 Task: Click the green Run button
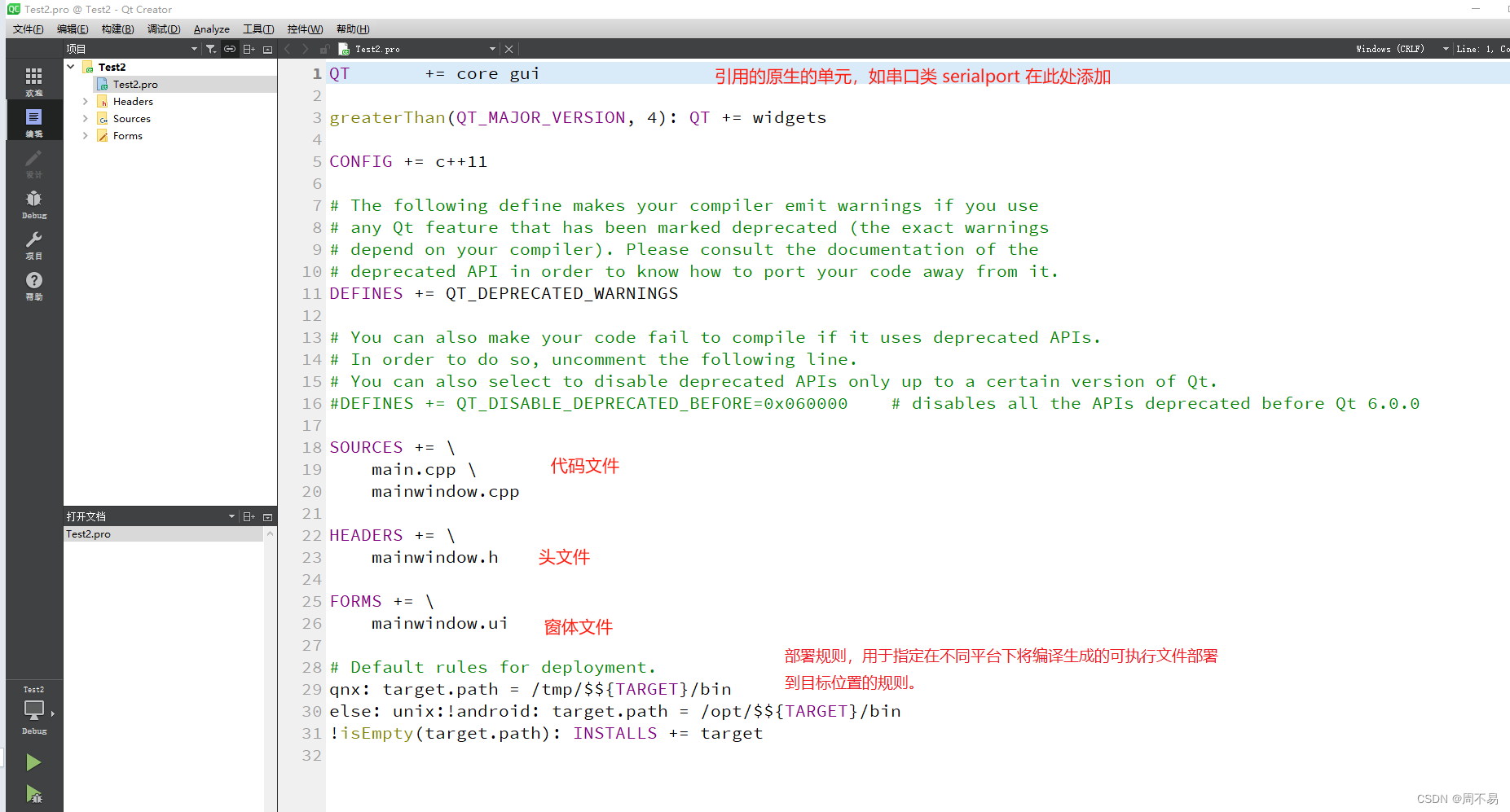[33, 762]
